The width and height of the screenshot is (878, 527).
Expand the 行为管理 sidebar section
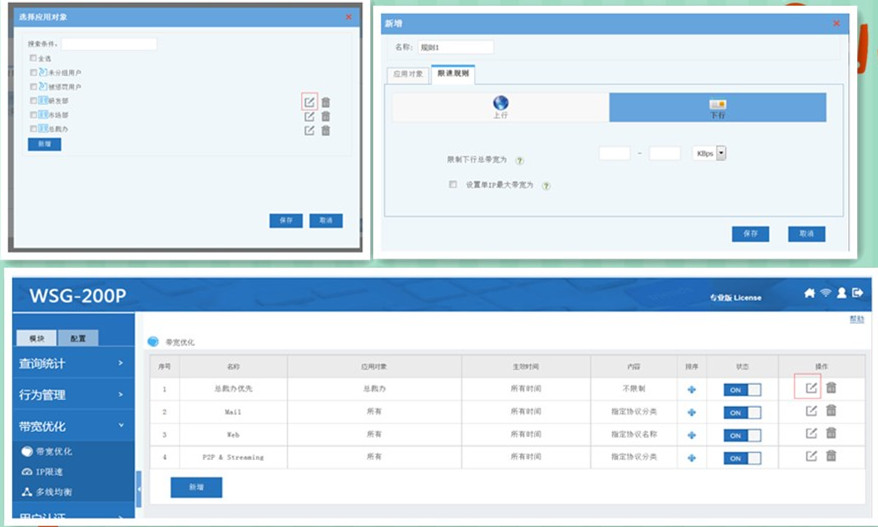tap(68, 395)
